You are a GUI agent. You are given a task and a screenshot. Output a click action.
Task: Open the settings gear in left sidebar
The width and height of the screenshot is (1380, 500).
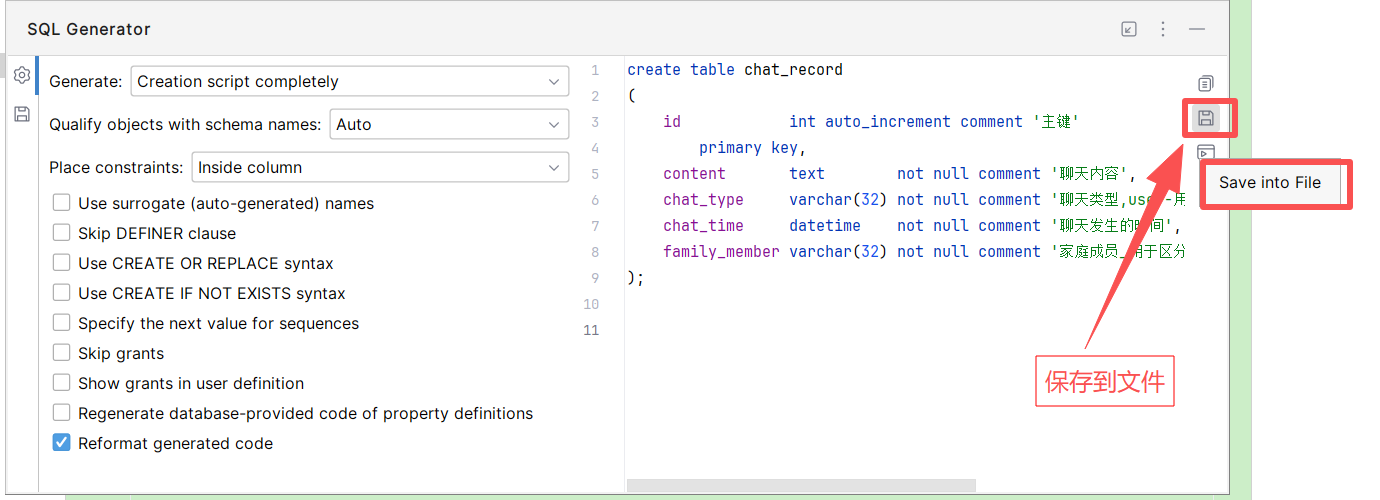22,75
